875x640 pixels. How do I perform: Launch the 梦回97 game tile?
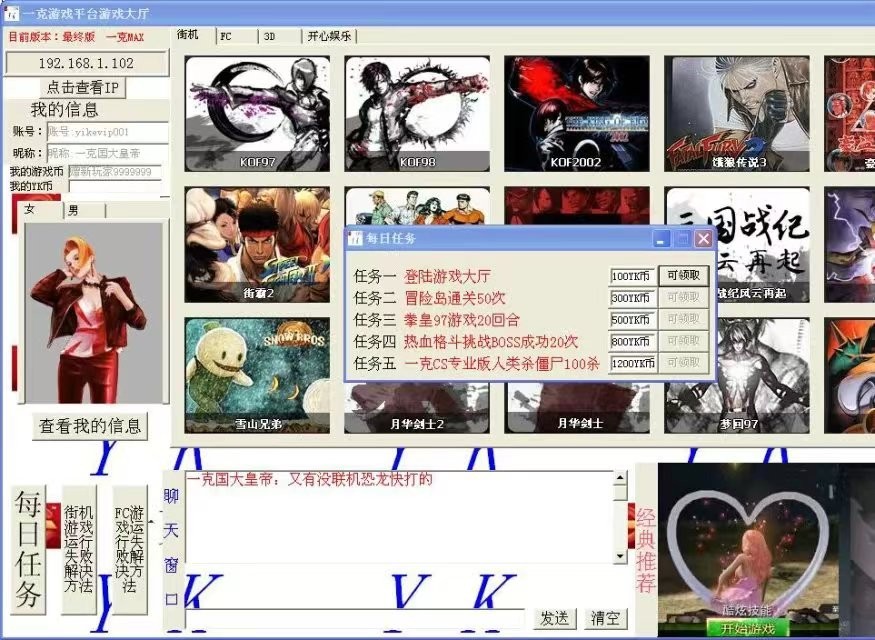(x=737, y=376)
